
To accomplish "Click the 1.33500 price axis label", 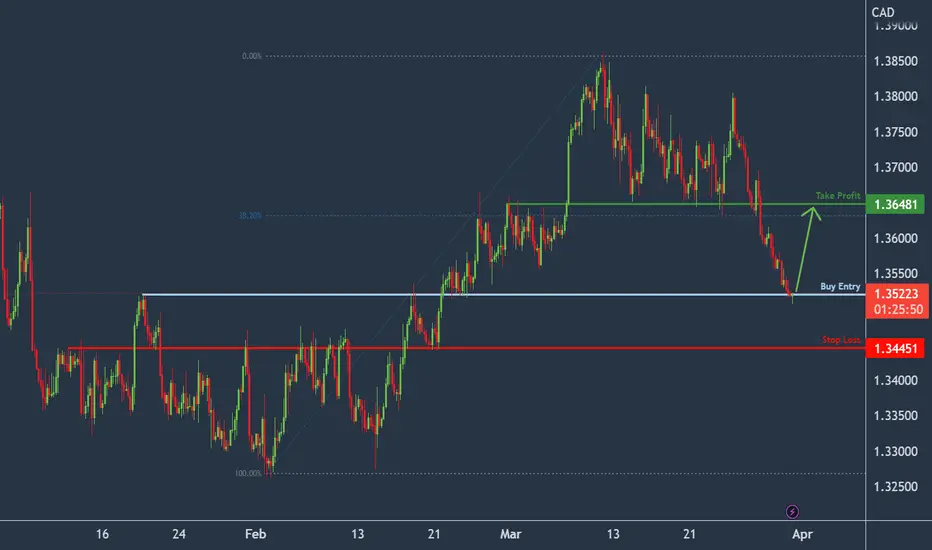I will pos(895,416).
